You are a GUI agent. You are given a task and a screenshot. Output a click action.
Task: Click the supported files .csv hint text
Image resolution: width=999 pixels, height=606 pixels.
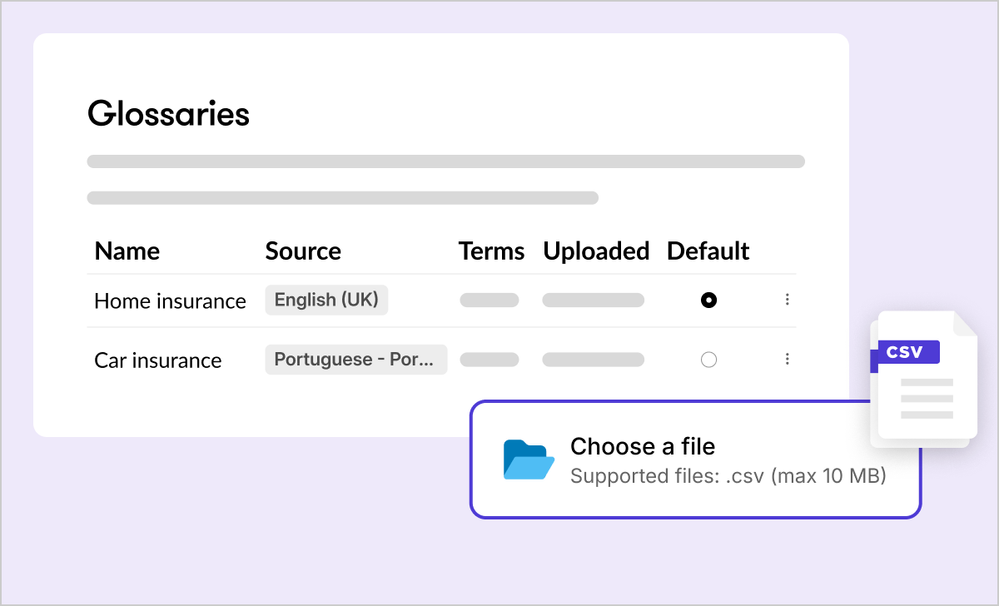(x=728, y=476)
